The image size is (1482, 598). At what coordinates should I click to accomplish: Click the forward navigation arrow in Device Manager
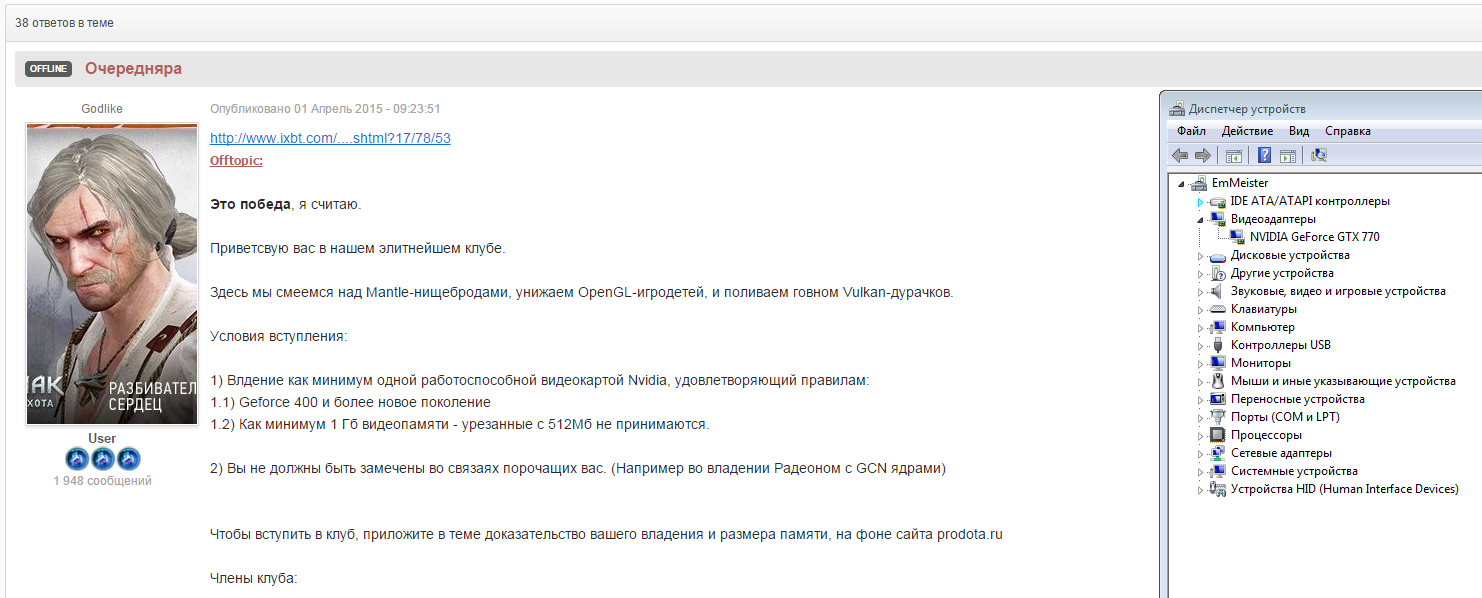click(1203, 155)
